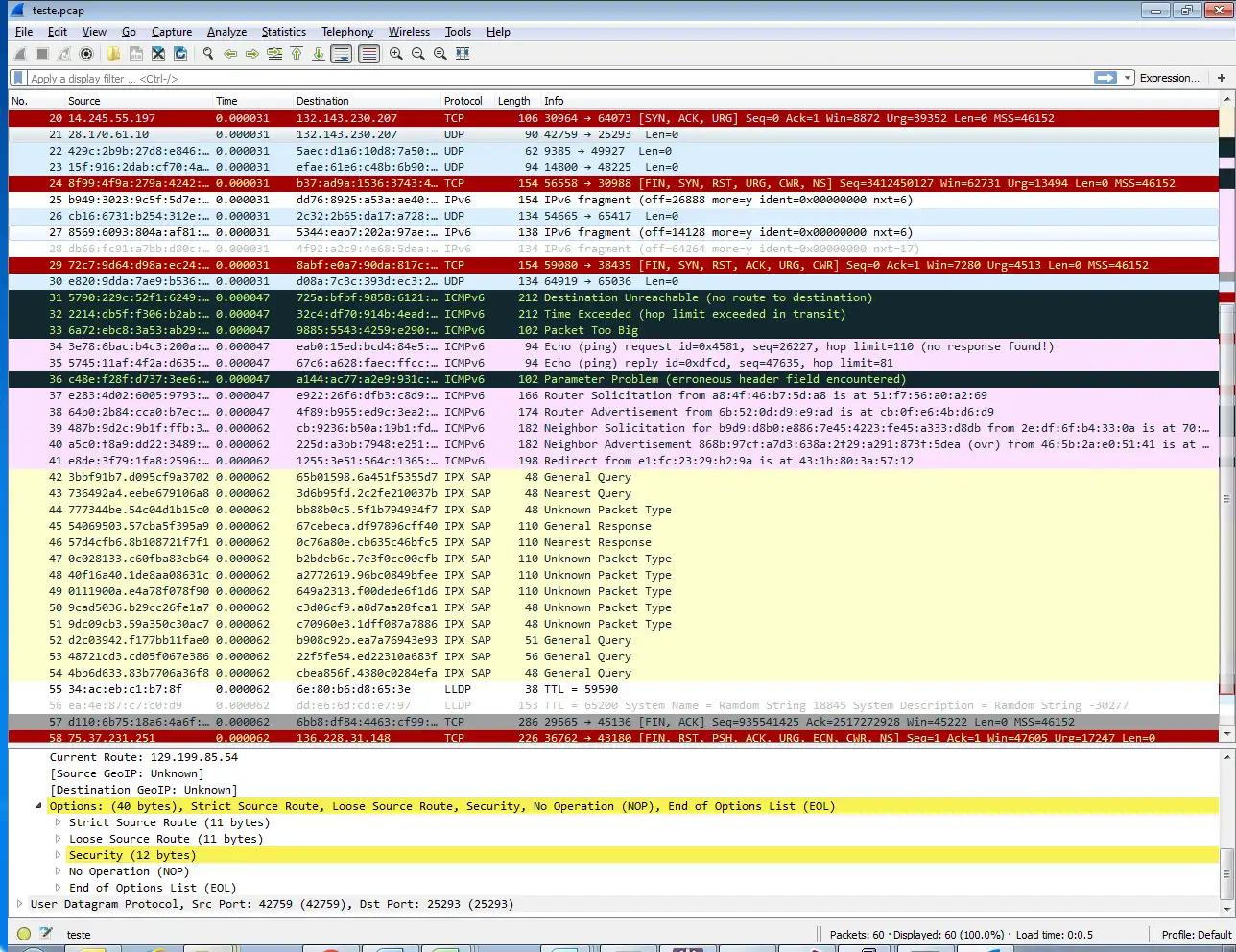Collapse the Options (40 bytes) tree node
Viewport: 1236px width, 952px height.
tap(39, 806)
